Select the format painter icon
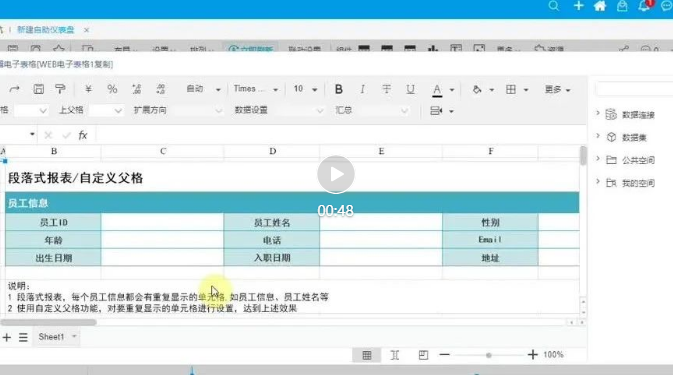Screen dimensions: 673x375 tap(60, 89)
